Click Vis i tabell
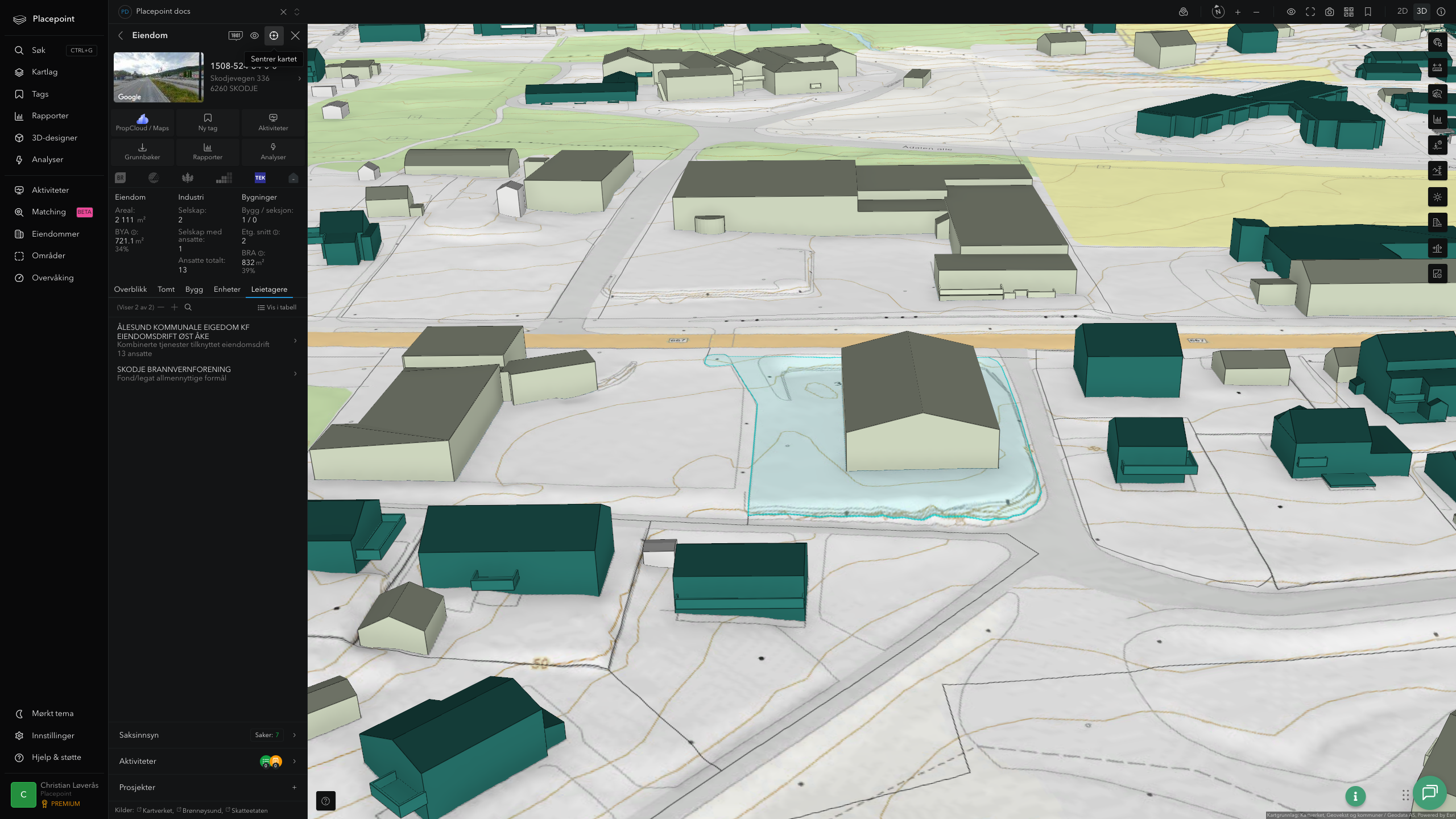Screen dimensions: 1456x819 pos(277,307)
